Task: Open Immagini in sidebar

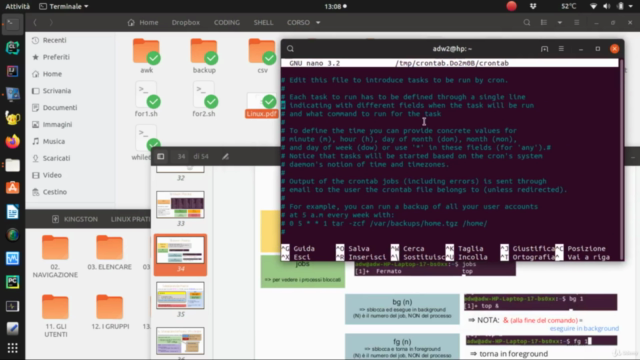Action: (57, 124)
